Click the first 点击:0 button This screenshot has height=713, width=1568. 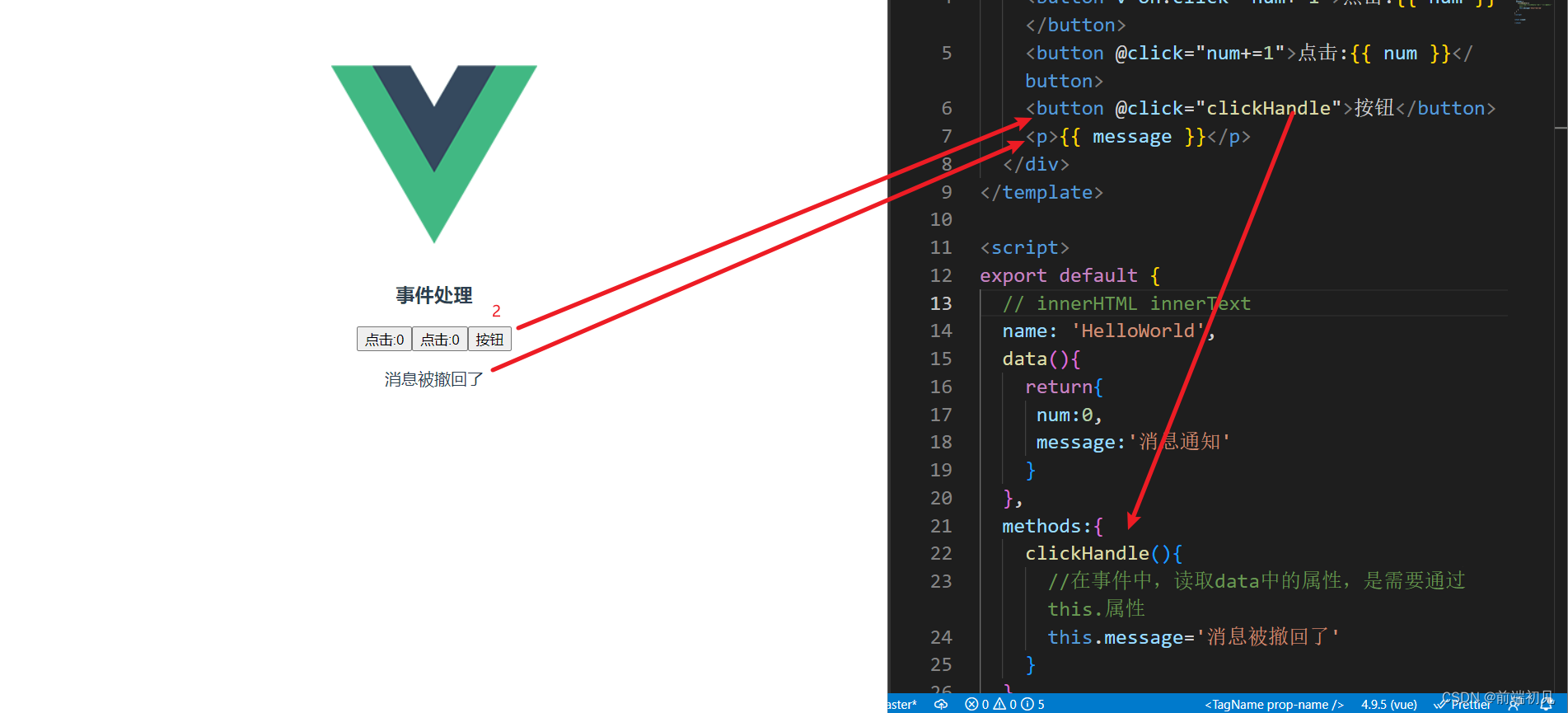pos(384,339)
